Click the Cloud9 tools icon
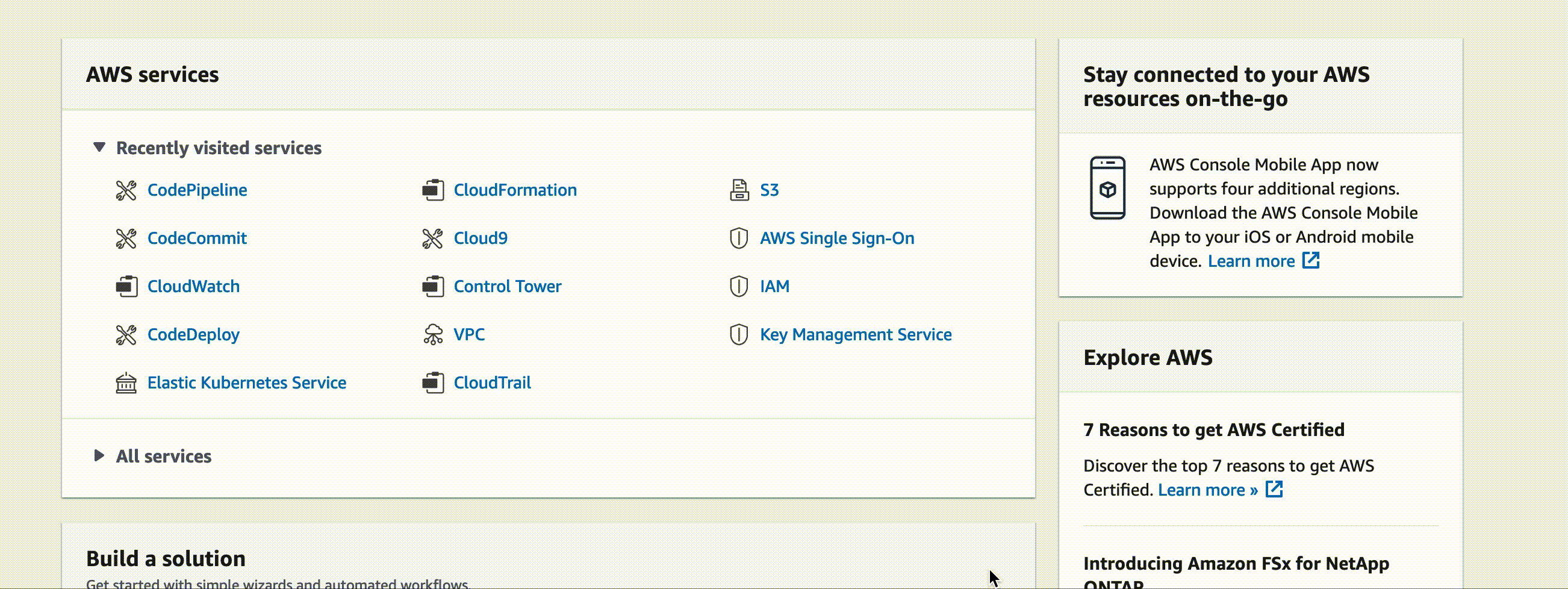 pos(433,238)
